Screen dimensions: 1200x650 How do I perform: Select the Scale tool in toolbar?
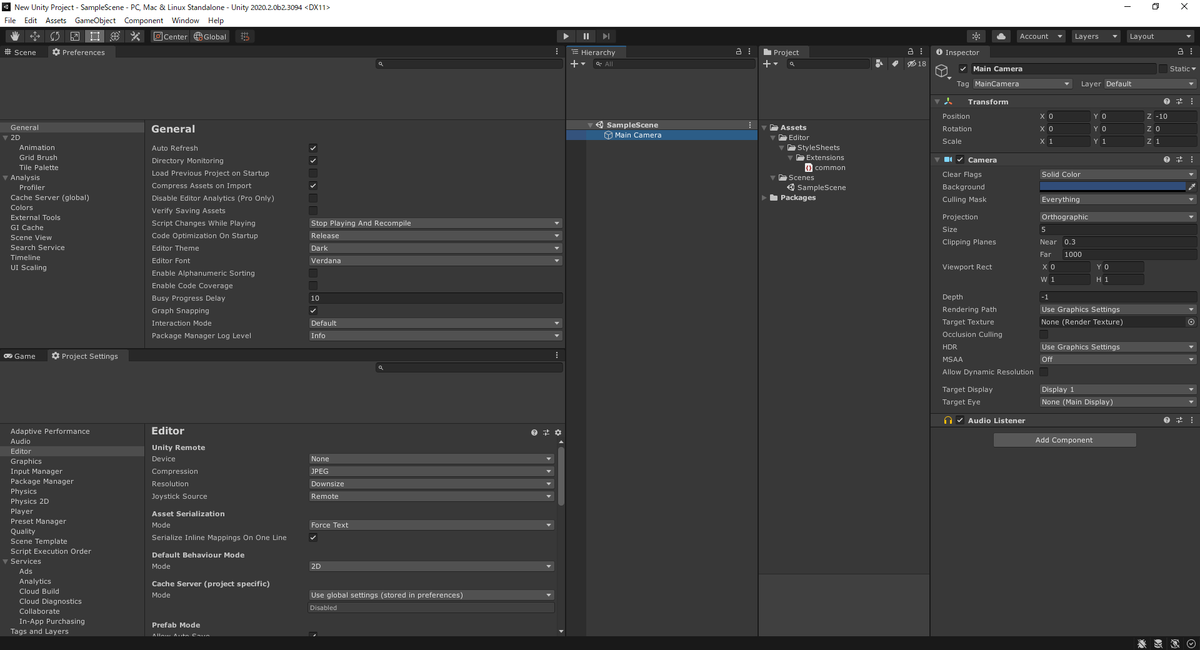click(74, 36)
